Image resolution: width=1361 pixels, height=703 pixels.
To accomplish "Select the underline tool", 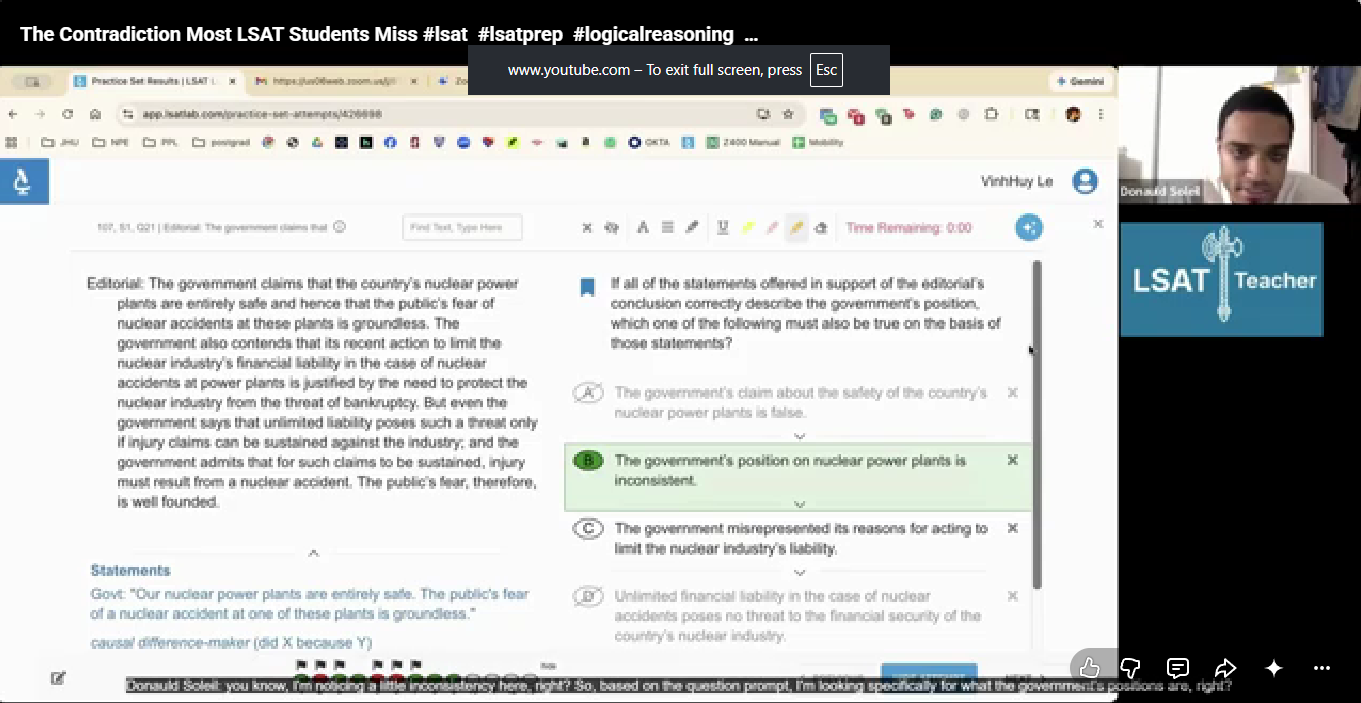I will coord(722,228).
